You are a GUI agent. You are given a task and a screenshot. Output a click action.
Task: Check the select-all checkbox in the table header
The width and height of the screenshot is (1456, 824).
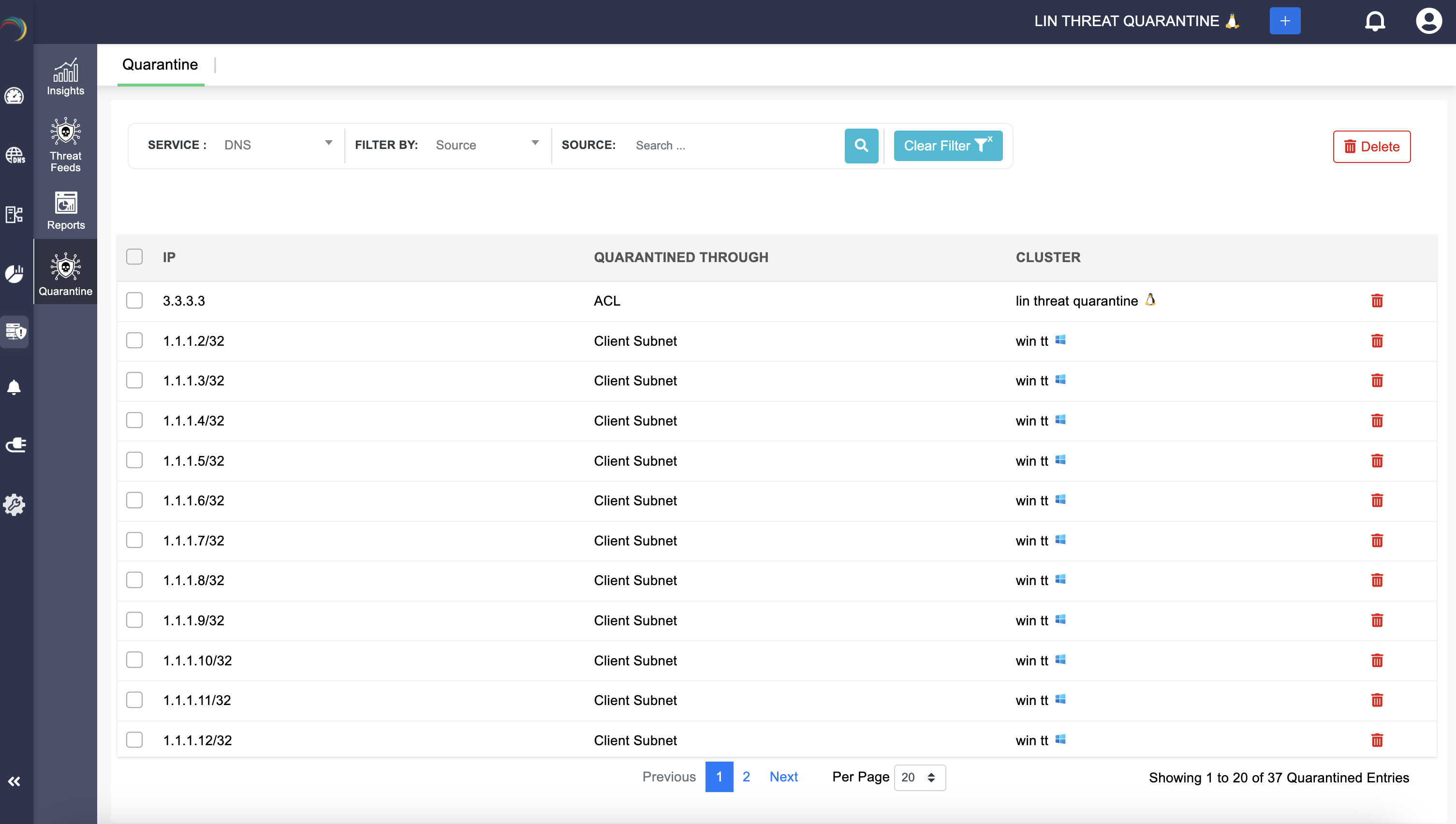click(134, 257)
